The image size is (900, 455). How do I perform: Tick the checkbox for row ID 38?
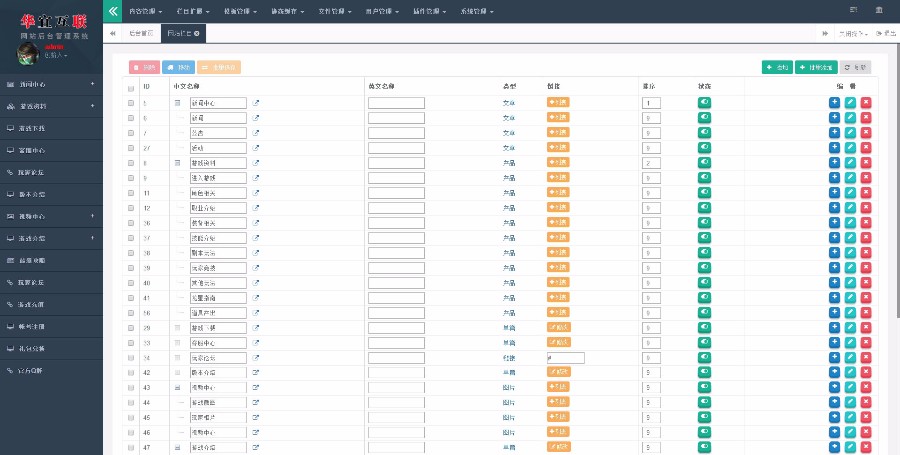point(131,253)
